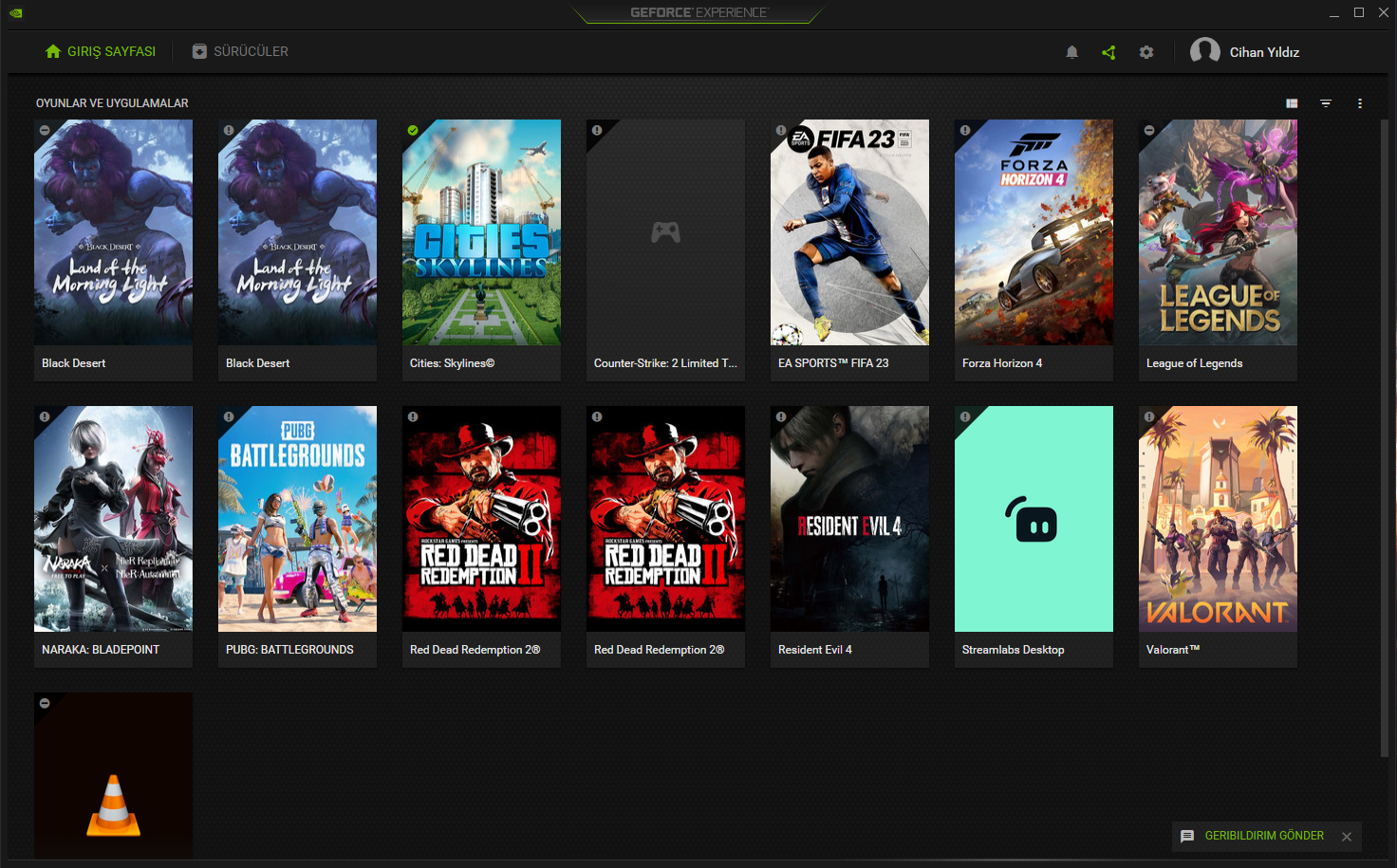Click the status badge on the FIFA 23 cover
The width and height of the screenshot is (1397, 868).
tap(781, 130)
